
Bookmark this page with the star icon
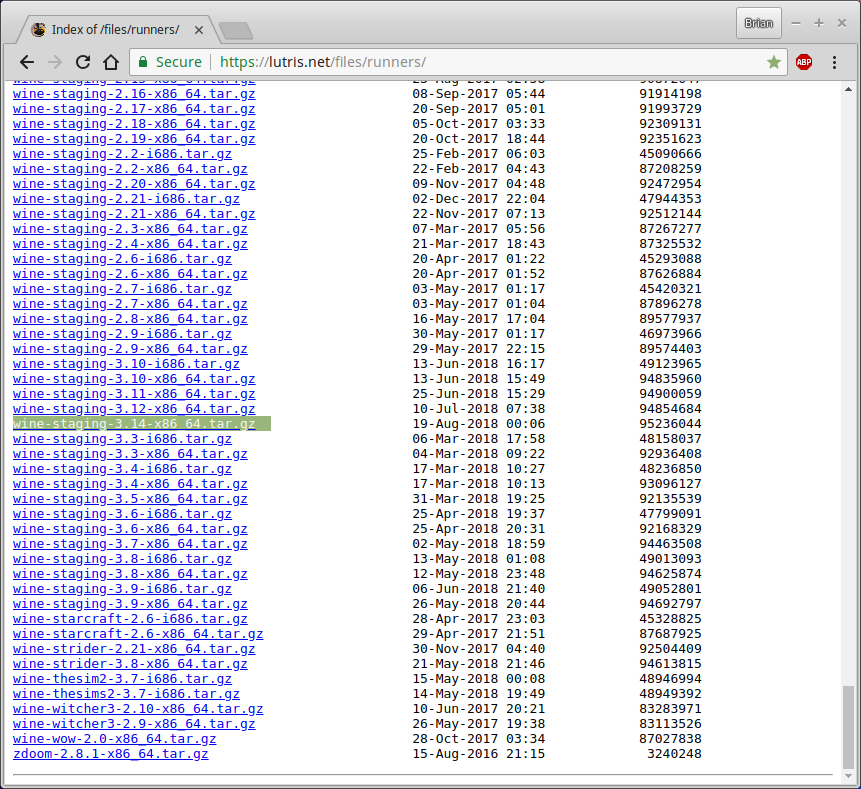coord(774,62)
